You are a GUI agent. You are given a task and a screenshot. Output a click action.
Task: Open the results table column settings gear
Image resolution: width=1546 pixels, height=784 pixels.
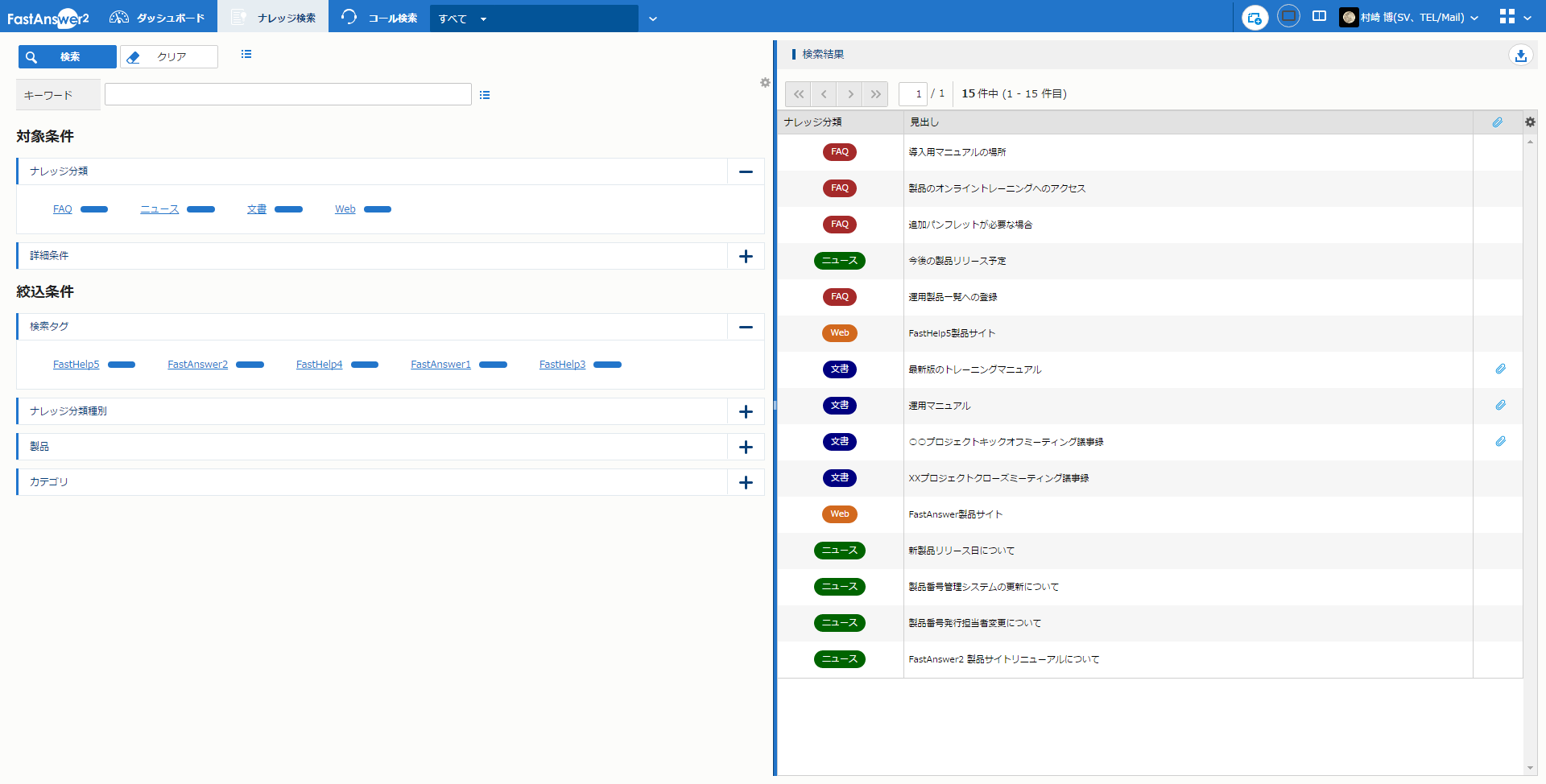point(1530,122)
